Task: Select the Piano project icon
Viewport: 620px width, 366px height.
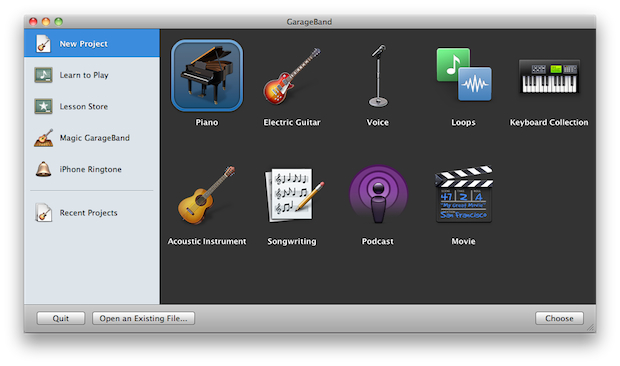Action: pyautogui.click(x=207, y=75)
